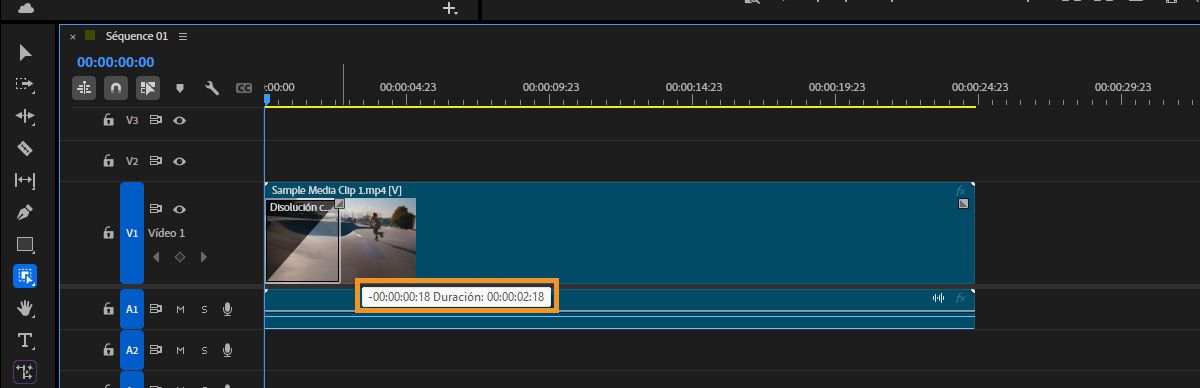This screenshot has height=388, width=1200.
Task: Click fx badge on the audio clip
Action: tap(961, 297)
